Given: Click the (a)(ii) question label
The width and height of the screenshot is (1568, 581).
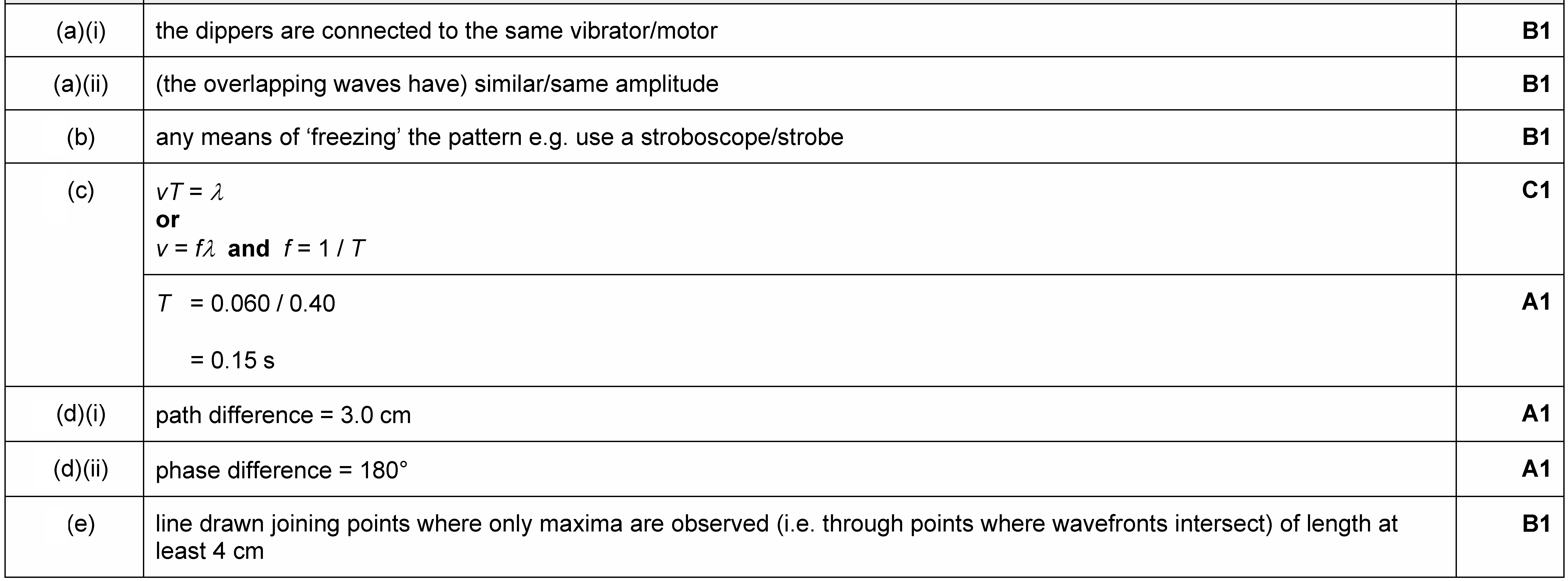Looking at the screenshot, I should point(80,83).
